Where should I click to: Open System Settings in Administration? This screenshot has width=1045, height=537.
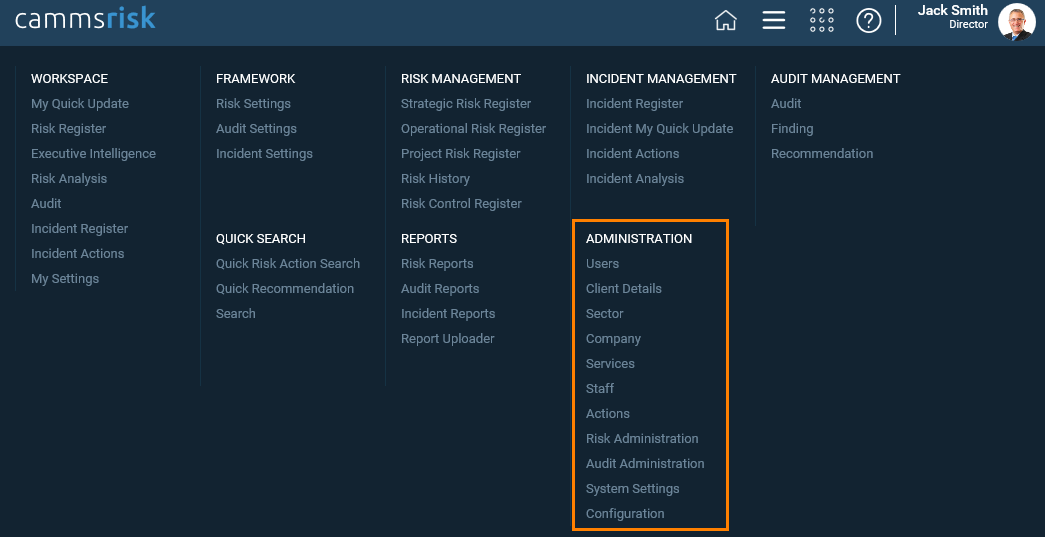(632, 488)
